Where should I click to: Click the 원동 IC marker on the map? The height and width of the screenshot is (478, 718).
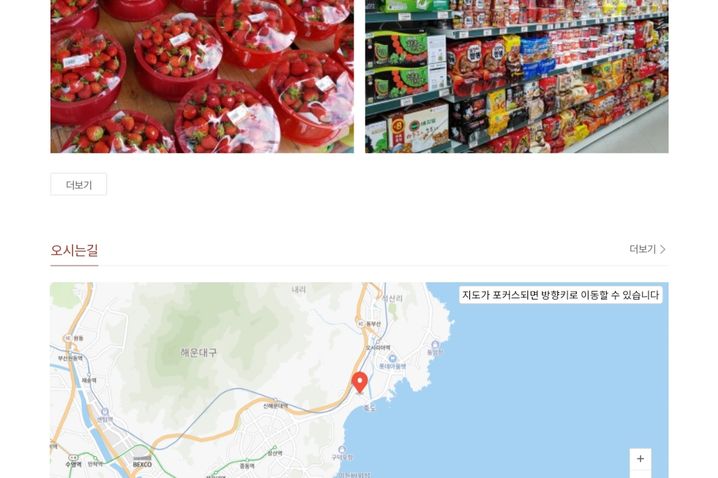click(x=67, y=338)
